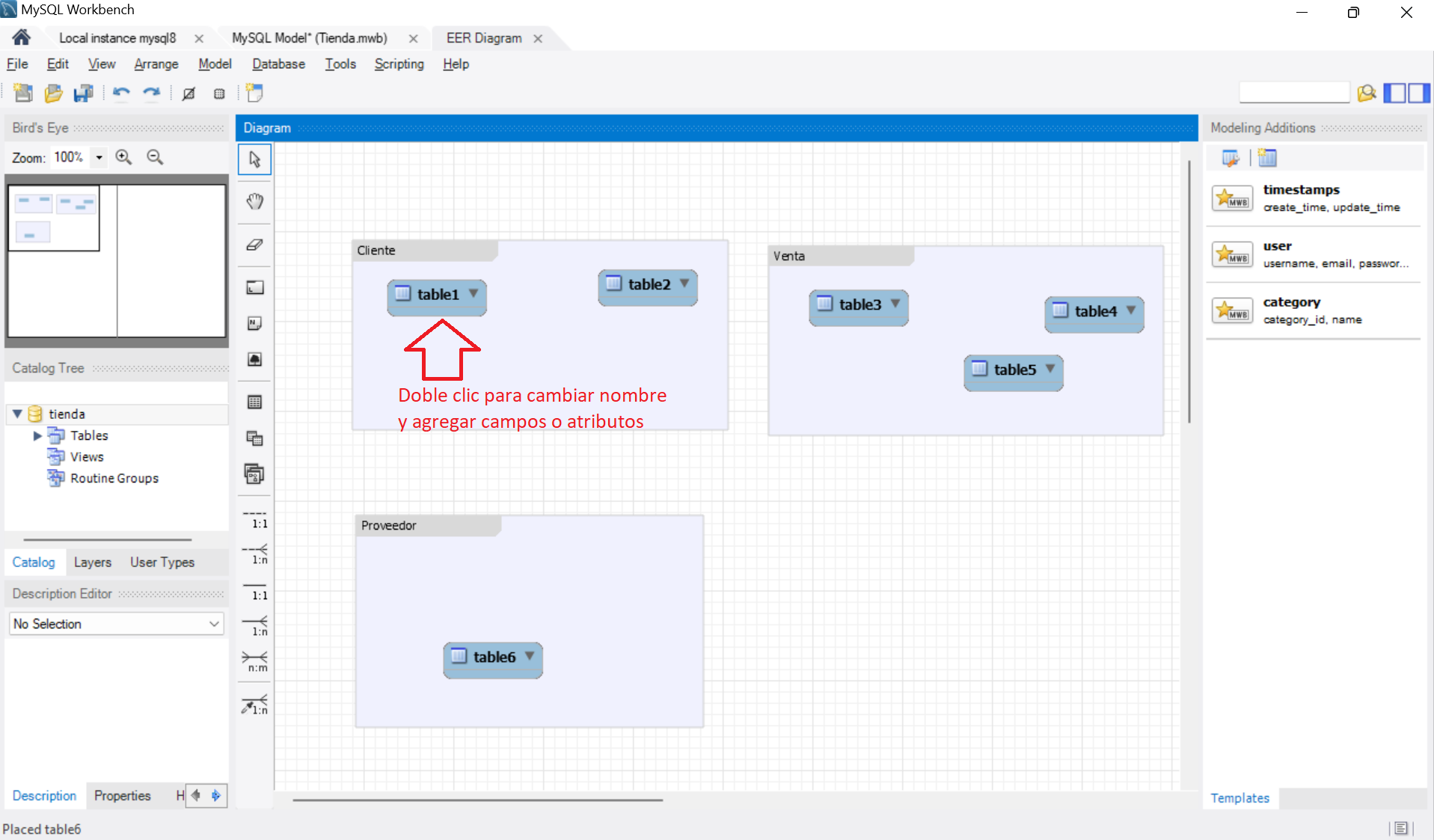Image resolution: width=1434 pixels, height=840 pixels.
Task: Select Views in catalog tree
Action: point(87,457)
